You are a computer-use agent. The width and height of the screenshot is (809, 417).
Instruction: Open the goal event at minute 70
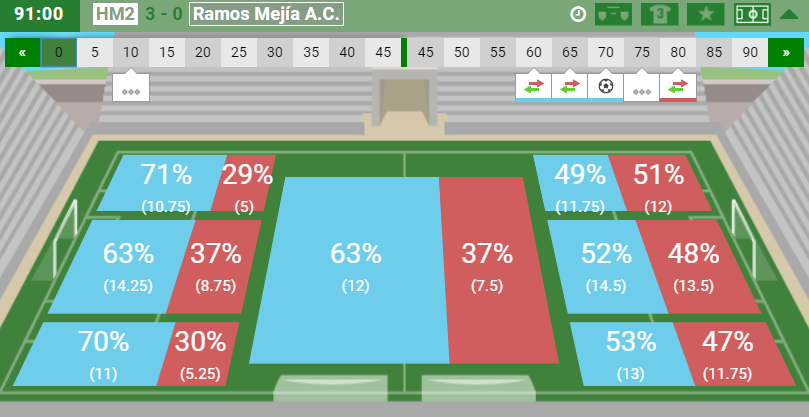(606, 87)
